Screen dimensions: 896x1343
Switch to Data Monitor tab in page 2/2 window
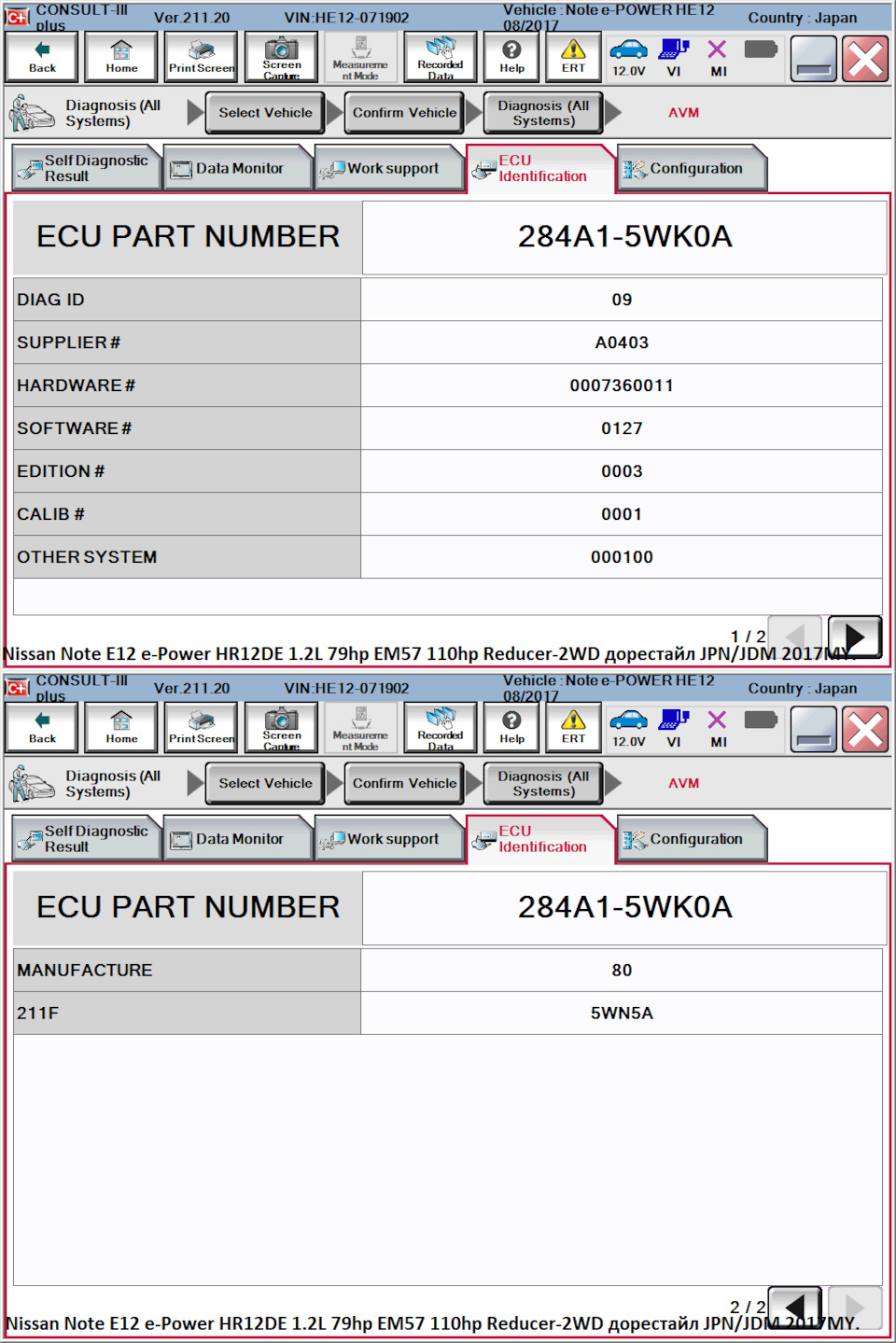[238, 839]
